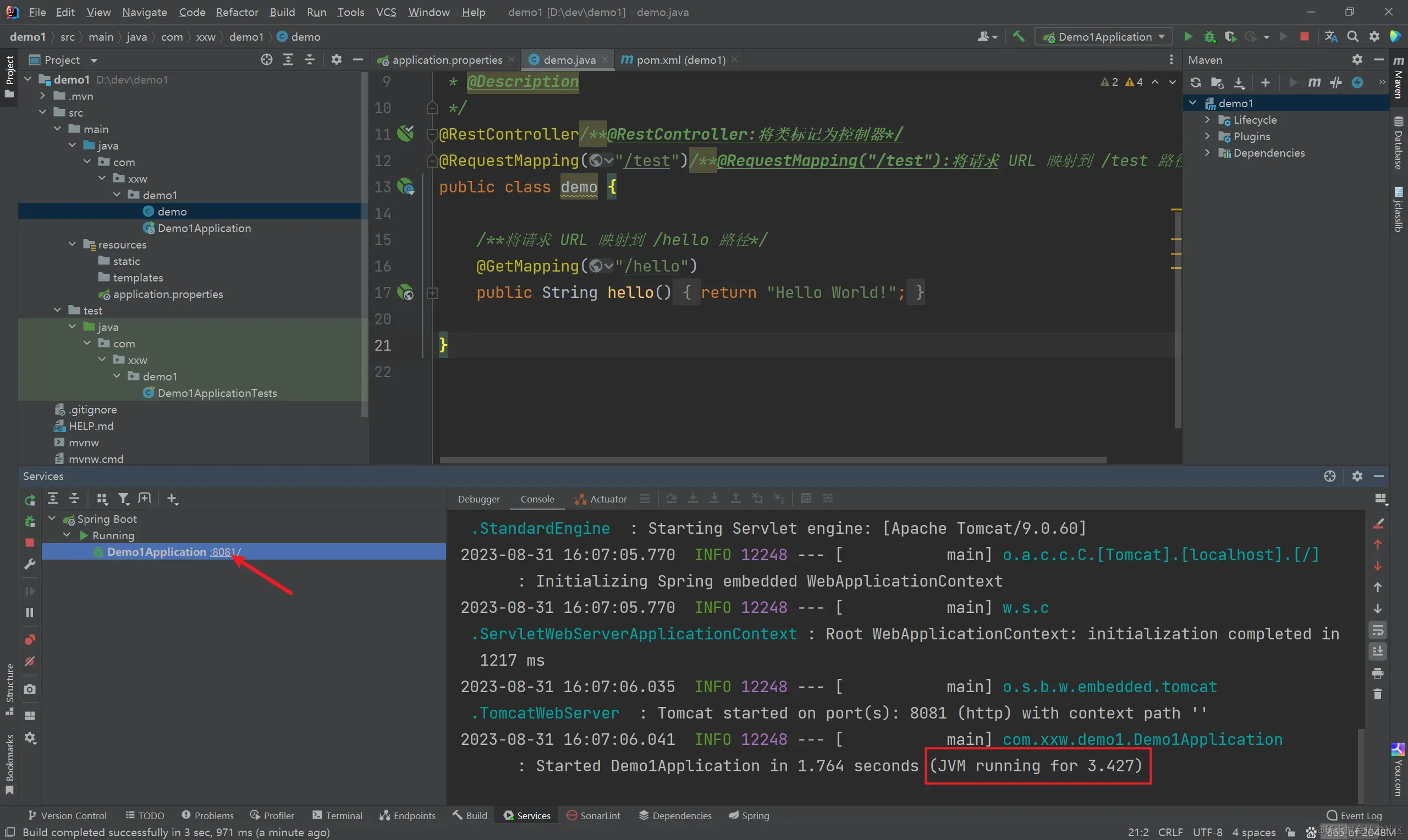The width and height of the screenshot is (1408, 840).
Task: Reload all Maven projects icon
Action: [1195, 82]
